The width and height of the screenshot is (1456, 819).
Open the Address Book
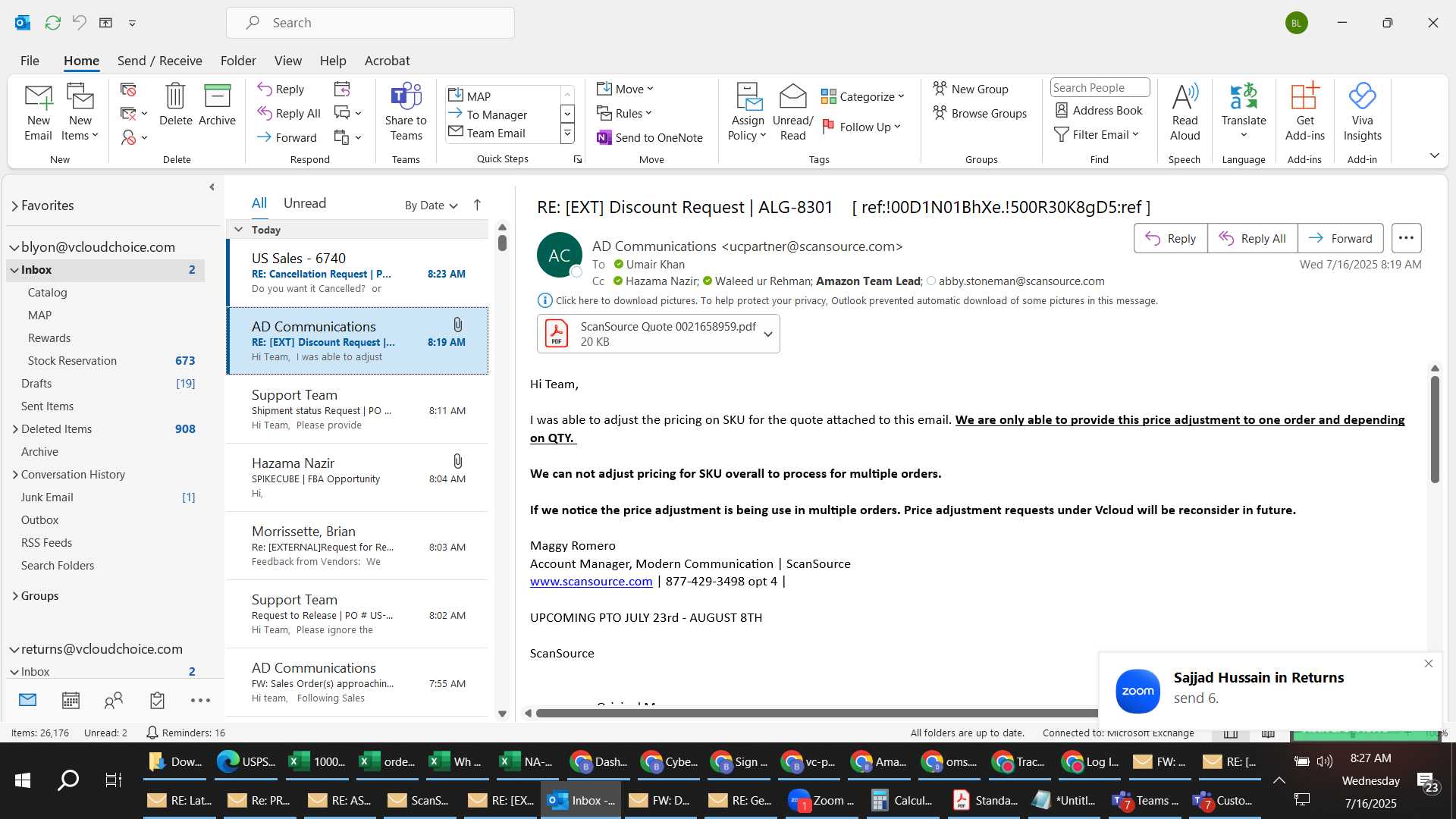pyautogui.click(x=1099, y=110)
